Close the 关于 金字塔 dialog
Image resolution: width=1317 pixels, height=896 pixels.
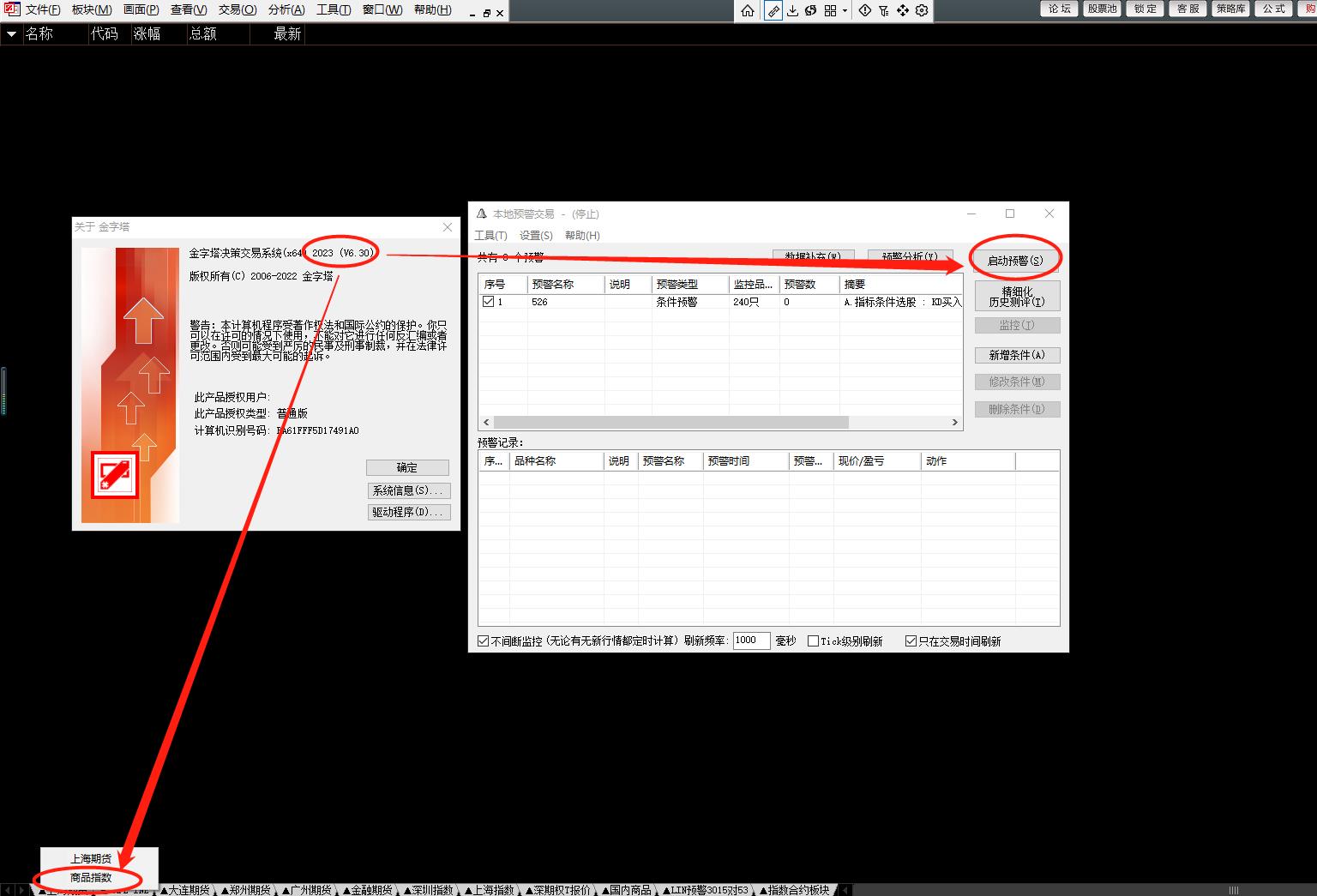447,227
